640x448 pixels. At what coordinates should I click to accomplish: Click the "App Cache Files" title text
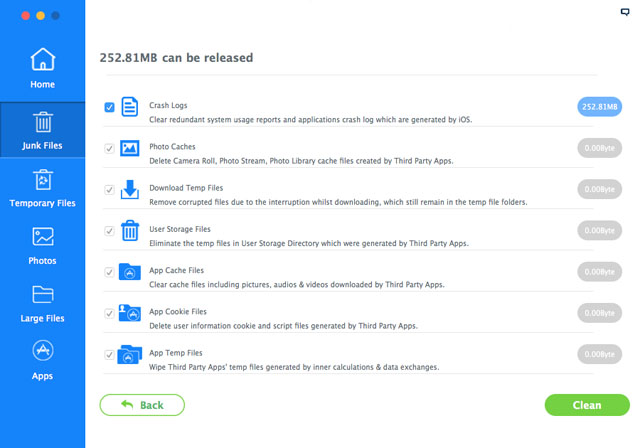[x=176, y=270]
